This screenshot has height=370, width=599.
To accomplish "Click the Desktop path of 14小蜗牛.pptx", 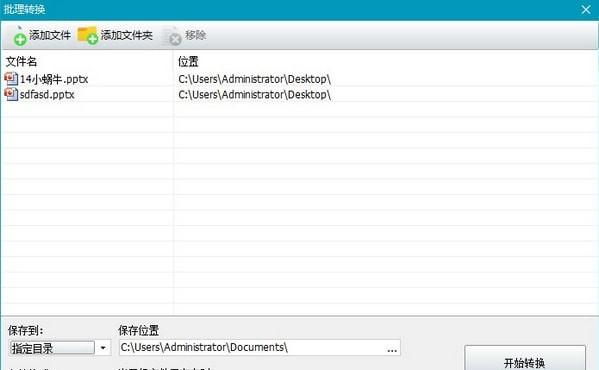I will 254,79.
